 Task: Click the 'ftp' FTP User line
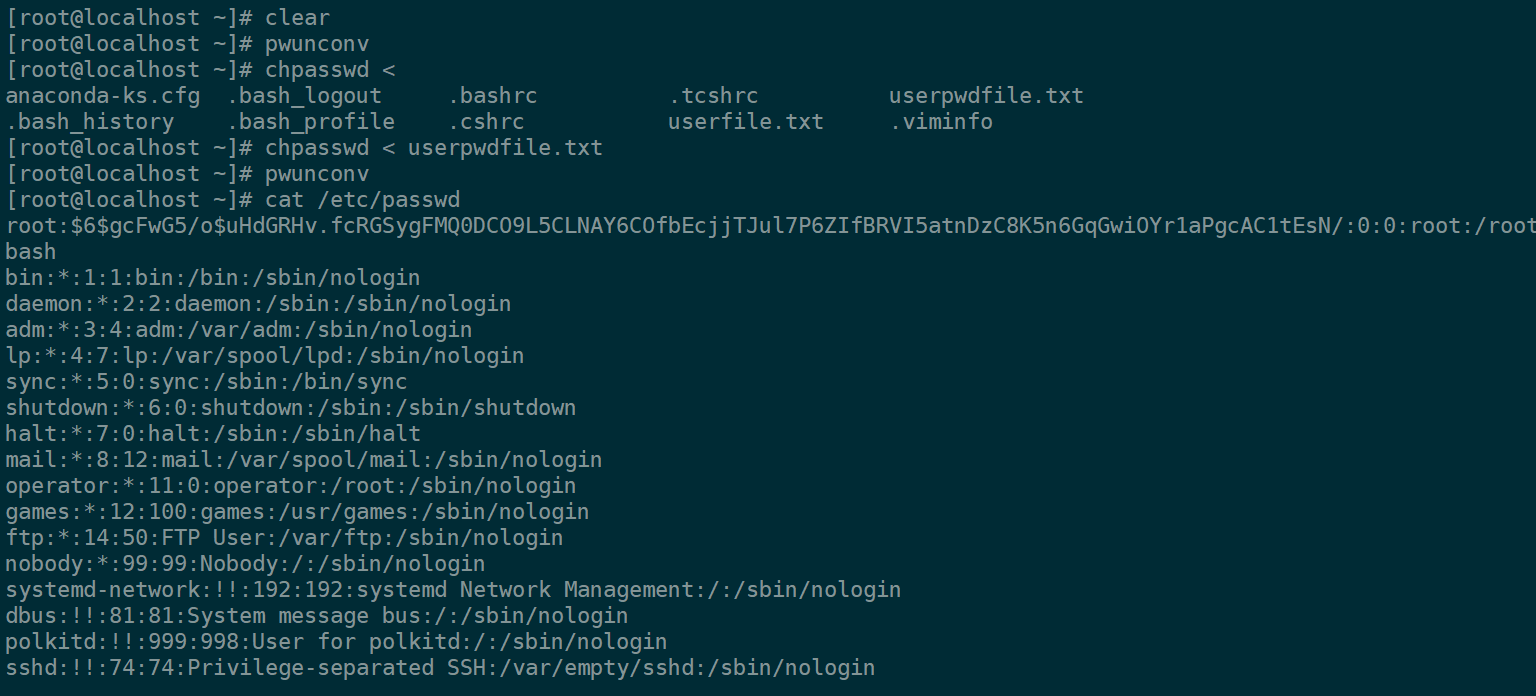(x=284, y=538)
